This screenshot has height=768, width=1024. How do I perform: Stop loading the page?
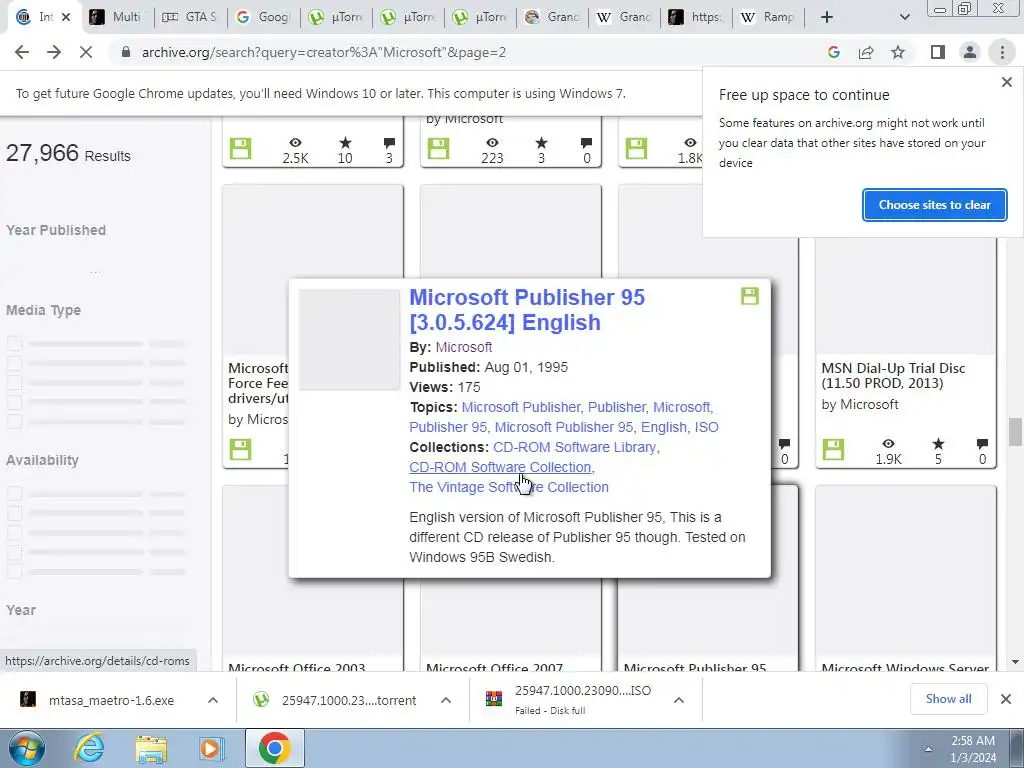(x=86, y=52)
